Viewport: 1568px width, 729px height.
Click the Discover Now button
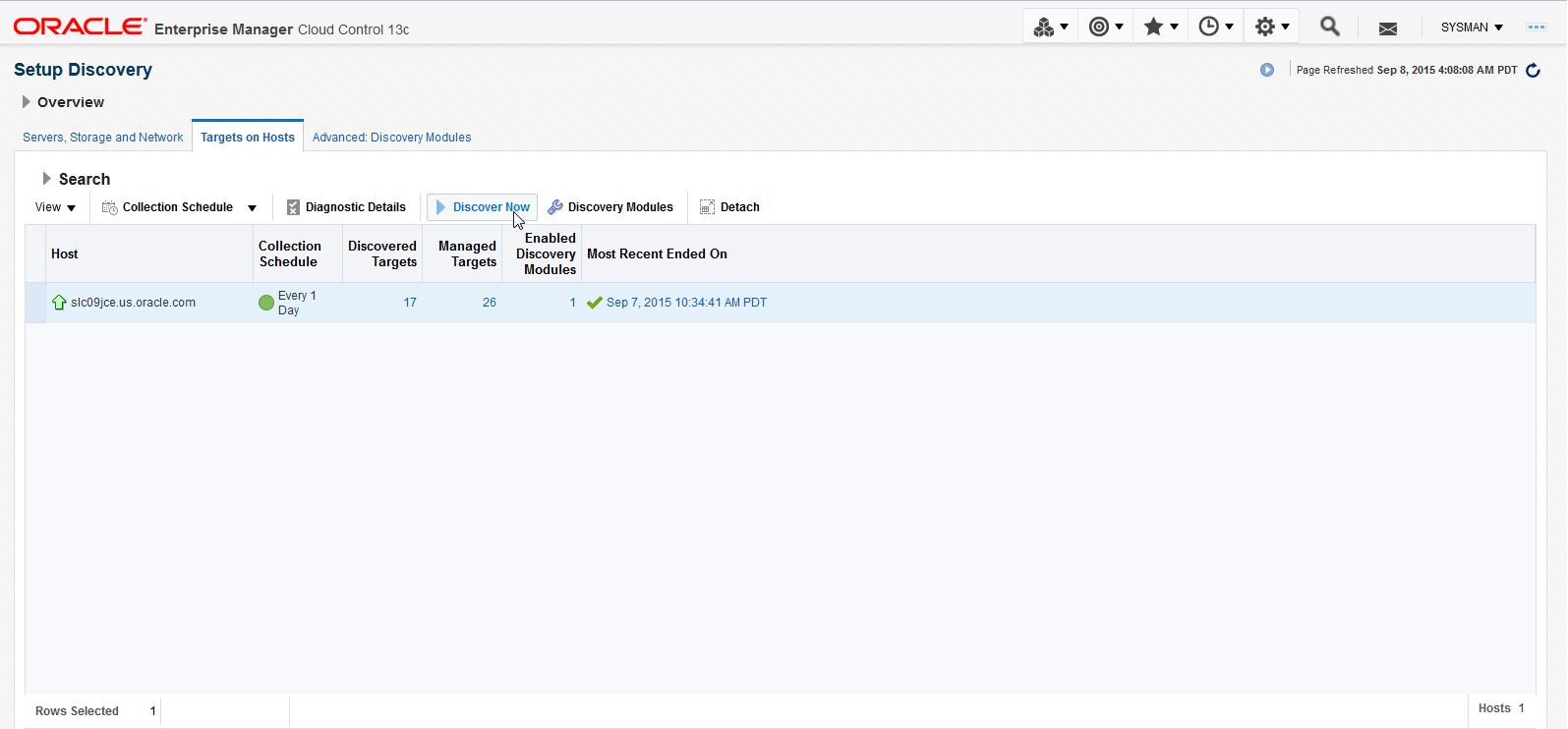(482, 207)
